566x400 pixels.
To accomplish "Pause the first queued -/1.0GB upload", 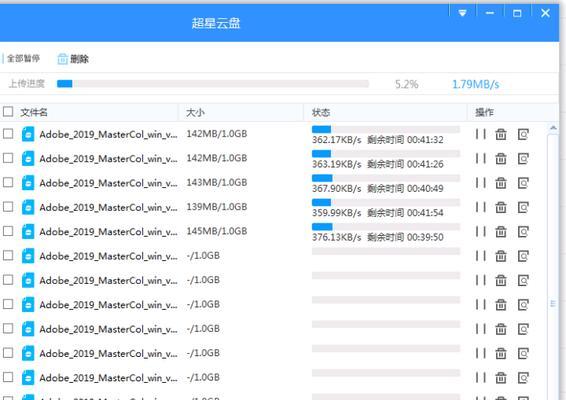I will tap(480, 256).
